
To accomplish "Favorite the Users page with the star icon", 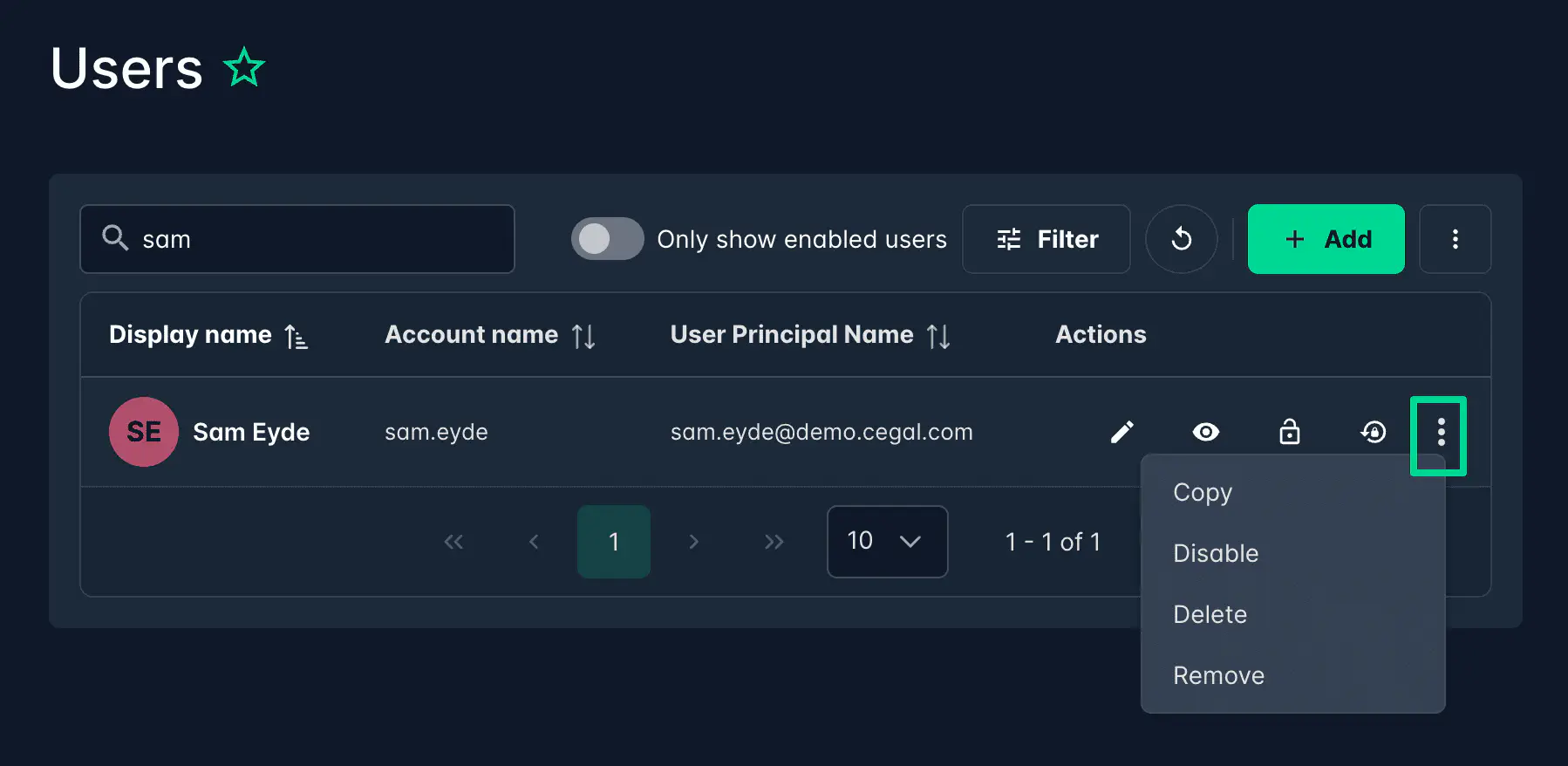I will 244,65.
